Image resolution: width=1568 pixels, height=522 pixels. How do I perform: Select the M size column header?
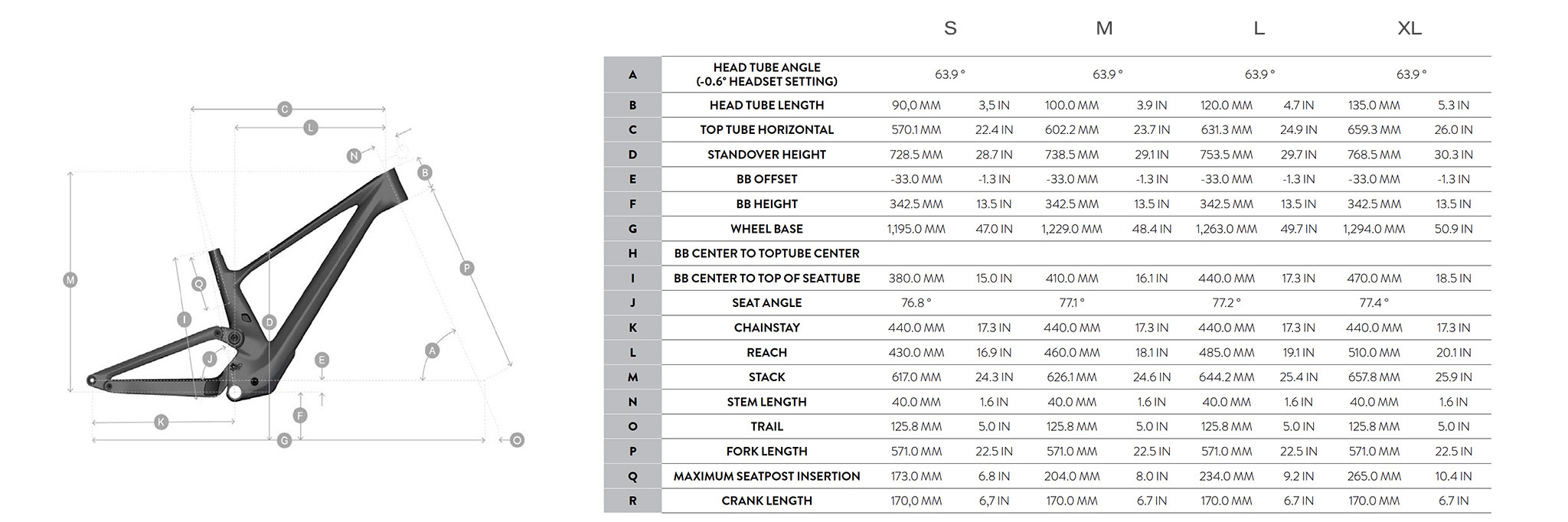1103,28
